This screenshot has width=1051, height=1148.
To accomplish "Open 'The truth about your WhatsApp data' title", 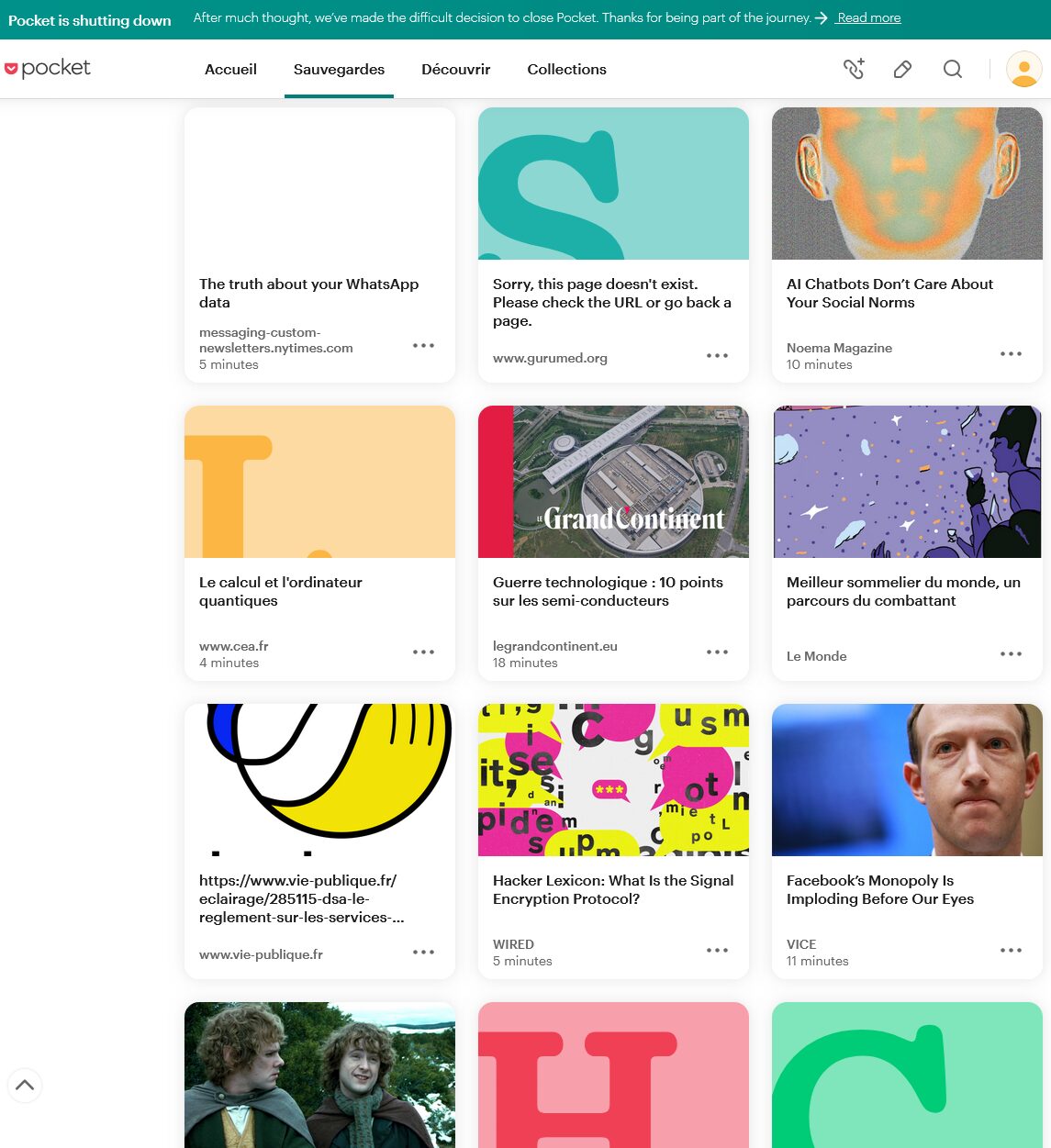I will click(x=308, y=294).
